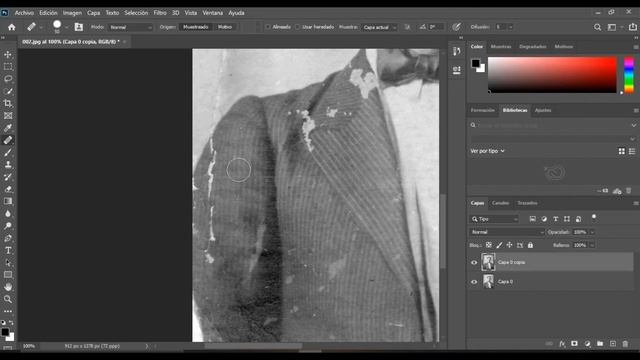Viewport: 640px width, 360px height.
Task: Open the Edición menu
Action: (48, 13)
